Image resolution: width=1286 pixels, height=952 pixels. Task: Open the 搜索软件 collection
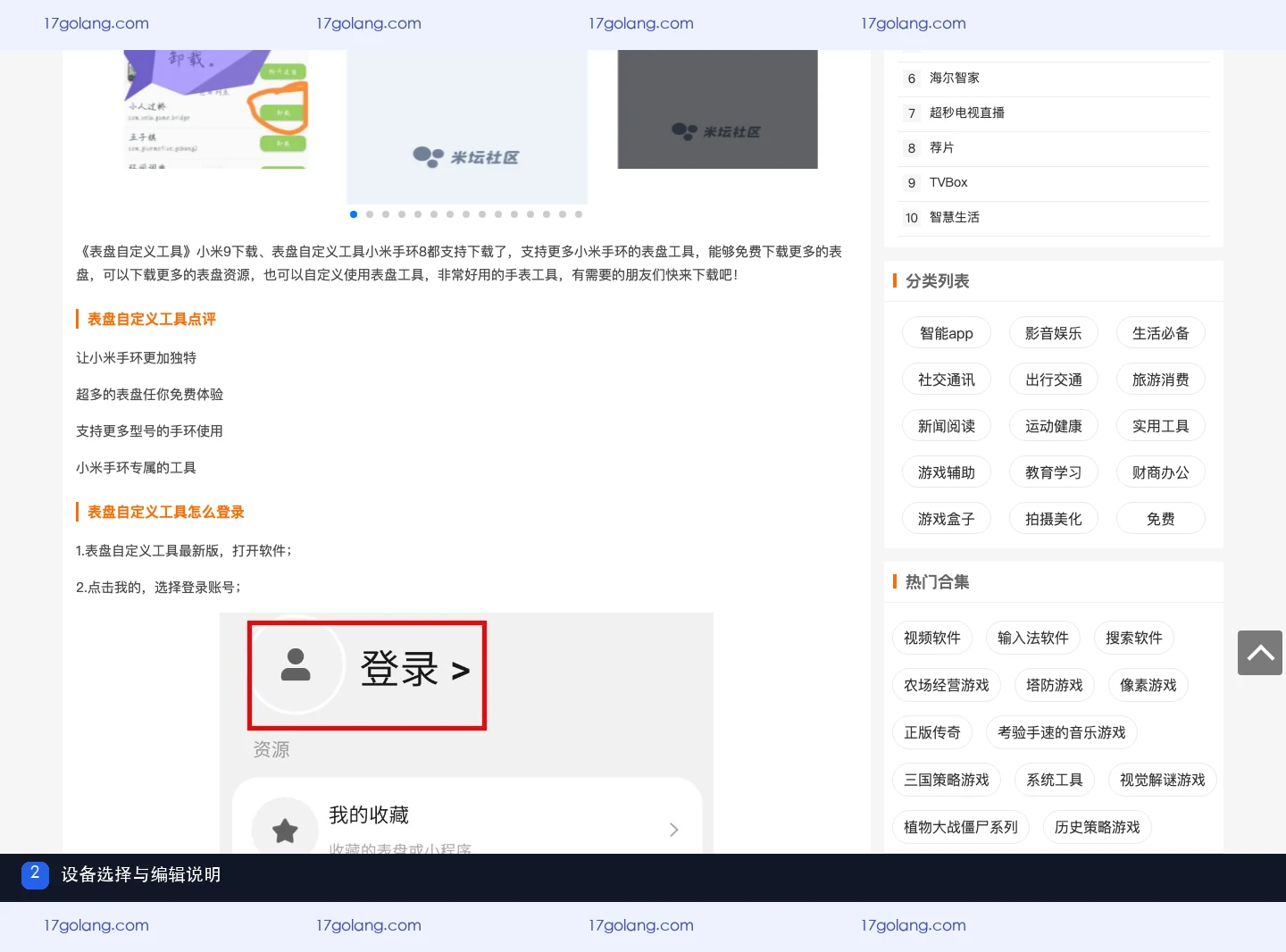pos(1134,638)
